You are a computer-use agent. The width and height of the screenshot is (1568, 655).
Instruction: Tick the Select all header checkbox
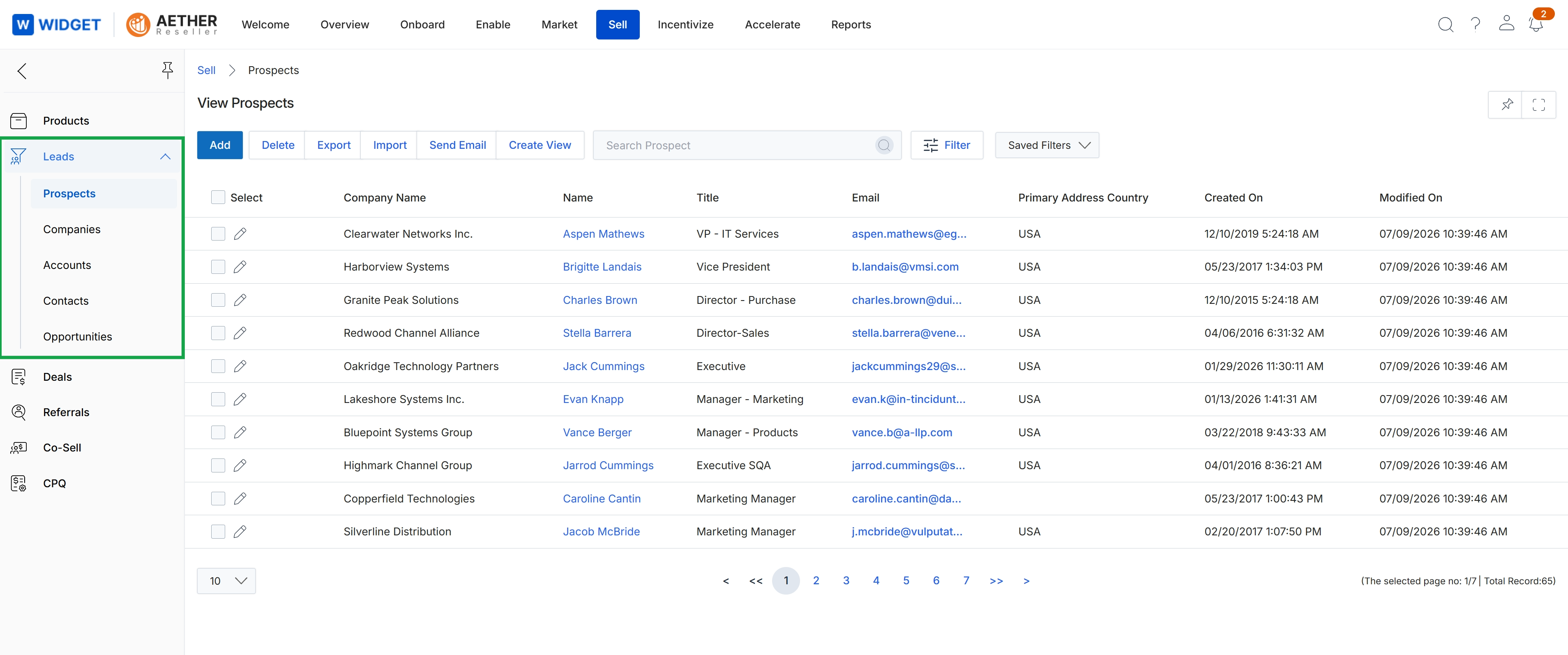click(218, 197)
